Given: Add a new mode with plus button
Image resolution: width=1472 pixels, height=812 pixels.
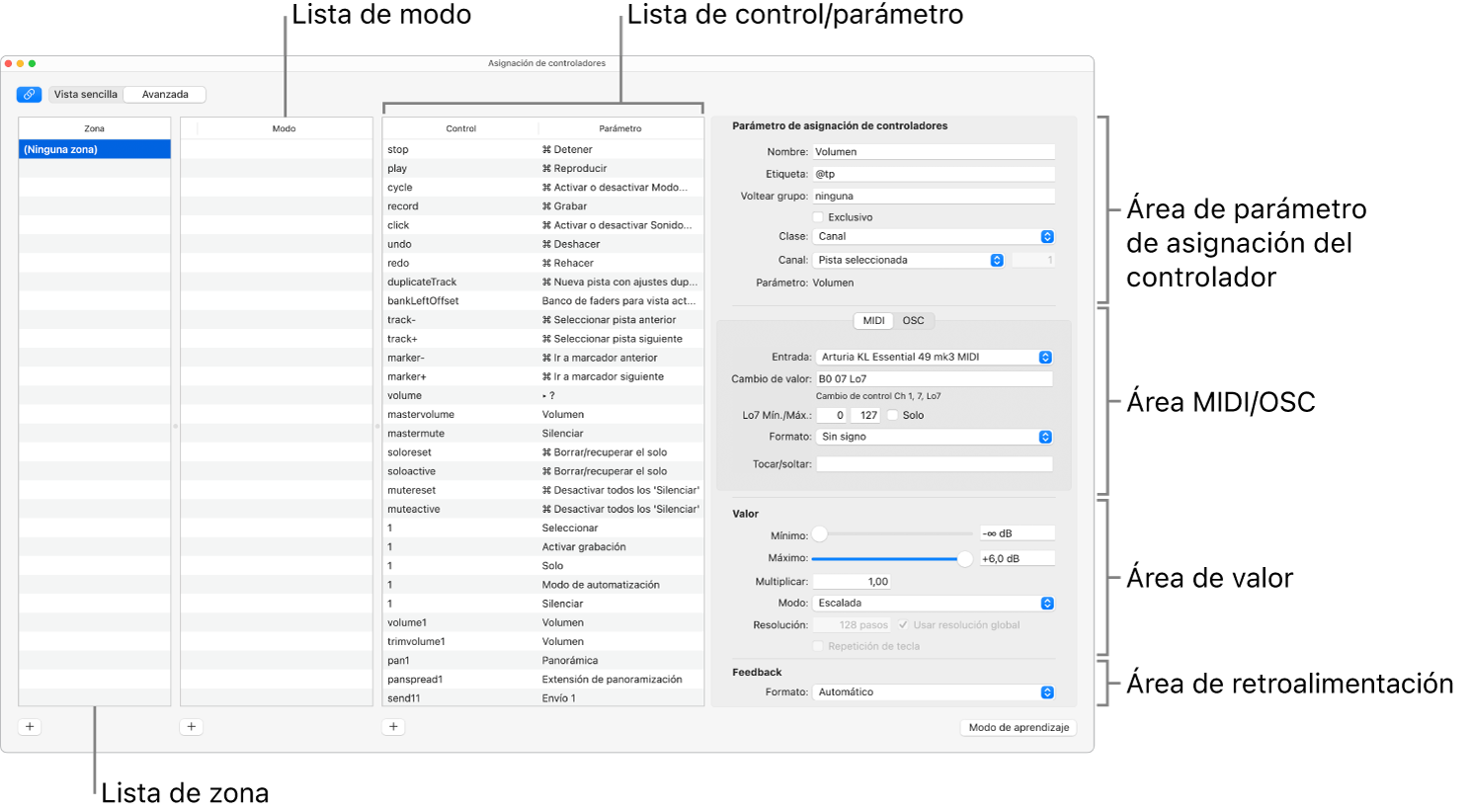Looking at the screenshot, I should tap(192, 727).
